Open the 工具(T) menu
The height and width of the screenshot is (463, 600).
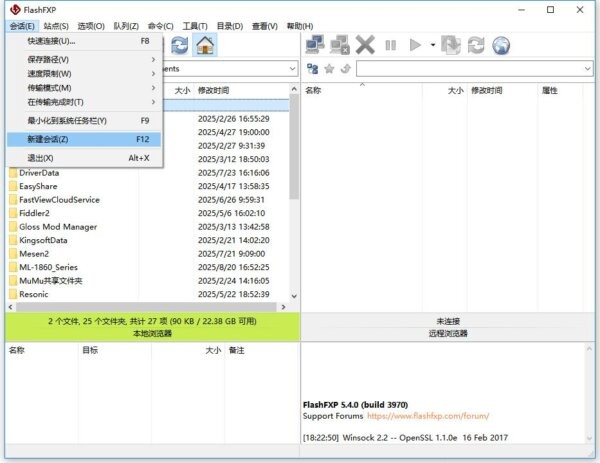click(x=195, y=26)
